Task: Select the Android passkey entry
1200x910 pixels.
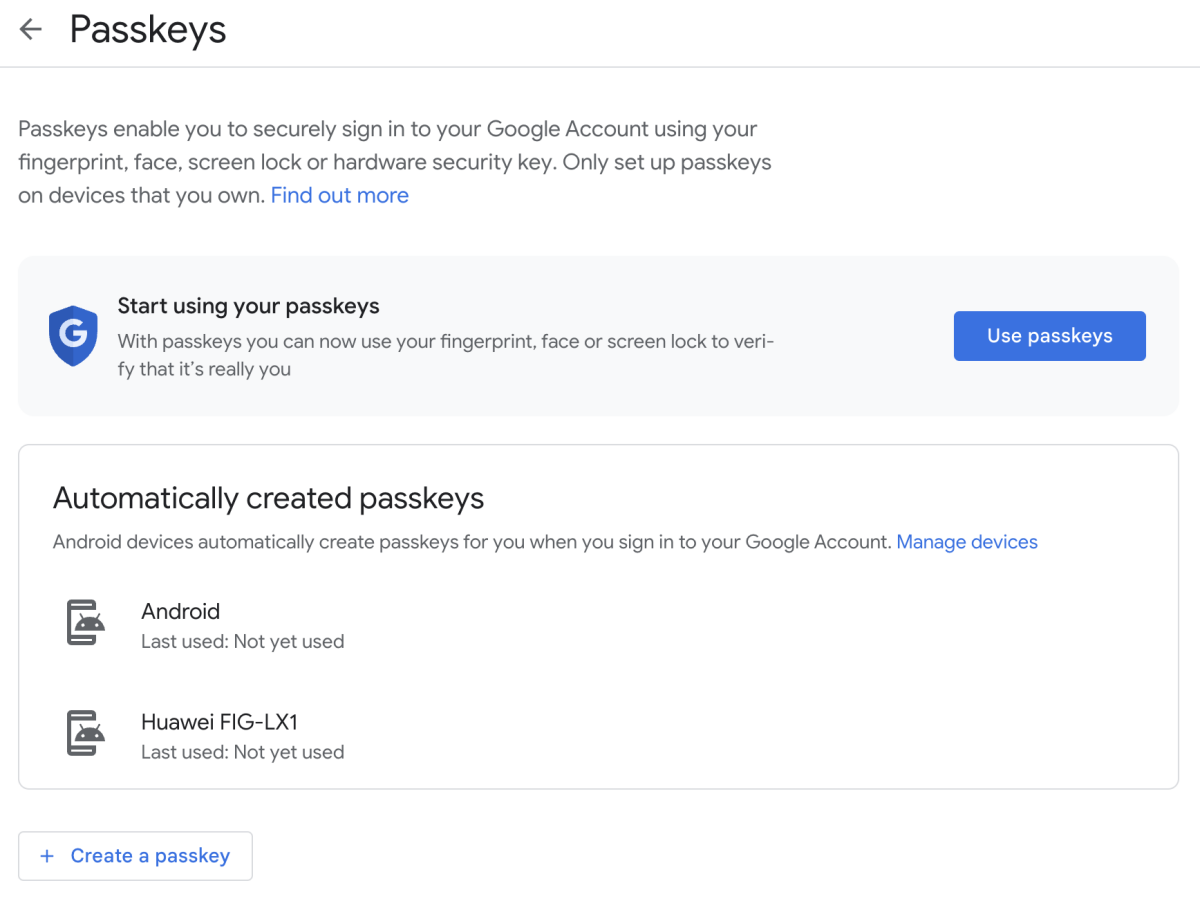Action: coord(598,625)
